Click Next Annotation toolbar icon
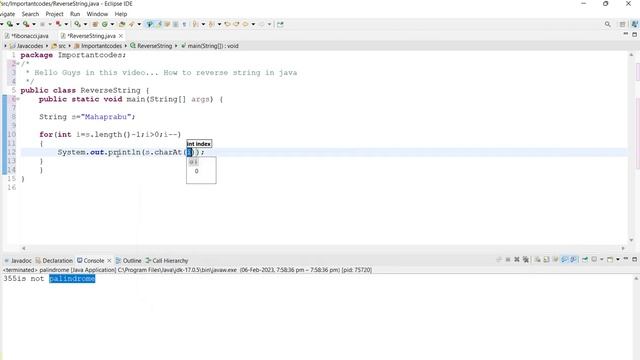640x360 pixels. pos(196,24)
